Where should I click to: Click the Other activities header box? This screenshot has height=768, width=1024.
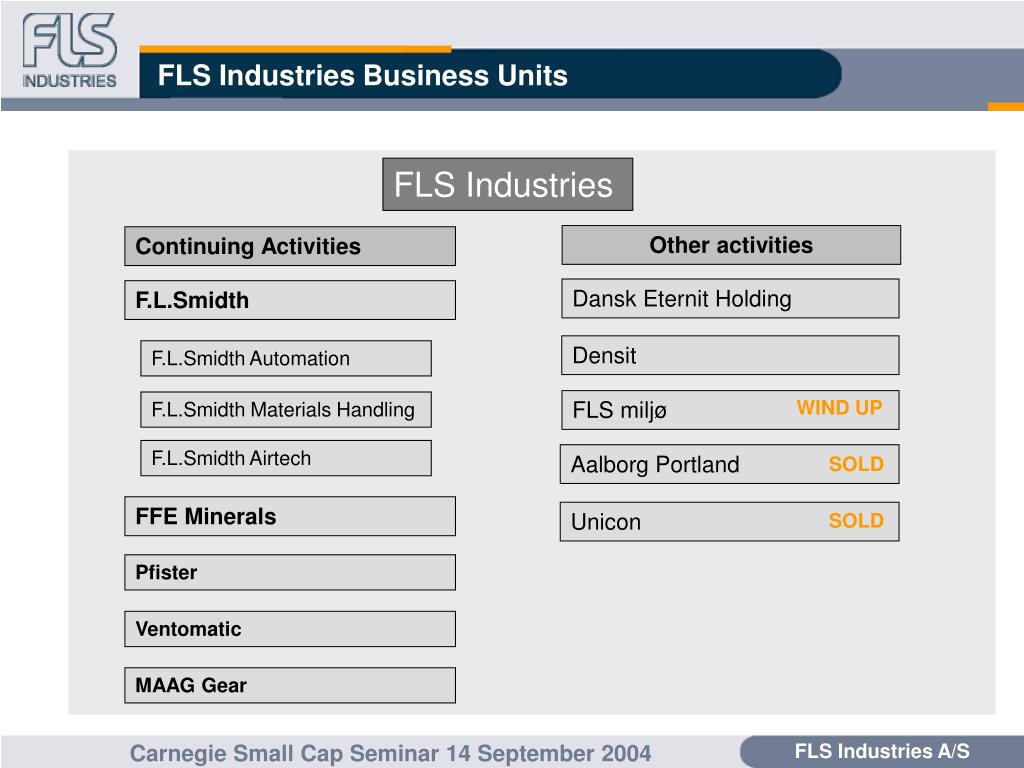click(731, 245)
